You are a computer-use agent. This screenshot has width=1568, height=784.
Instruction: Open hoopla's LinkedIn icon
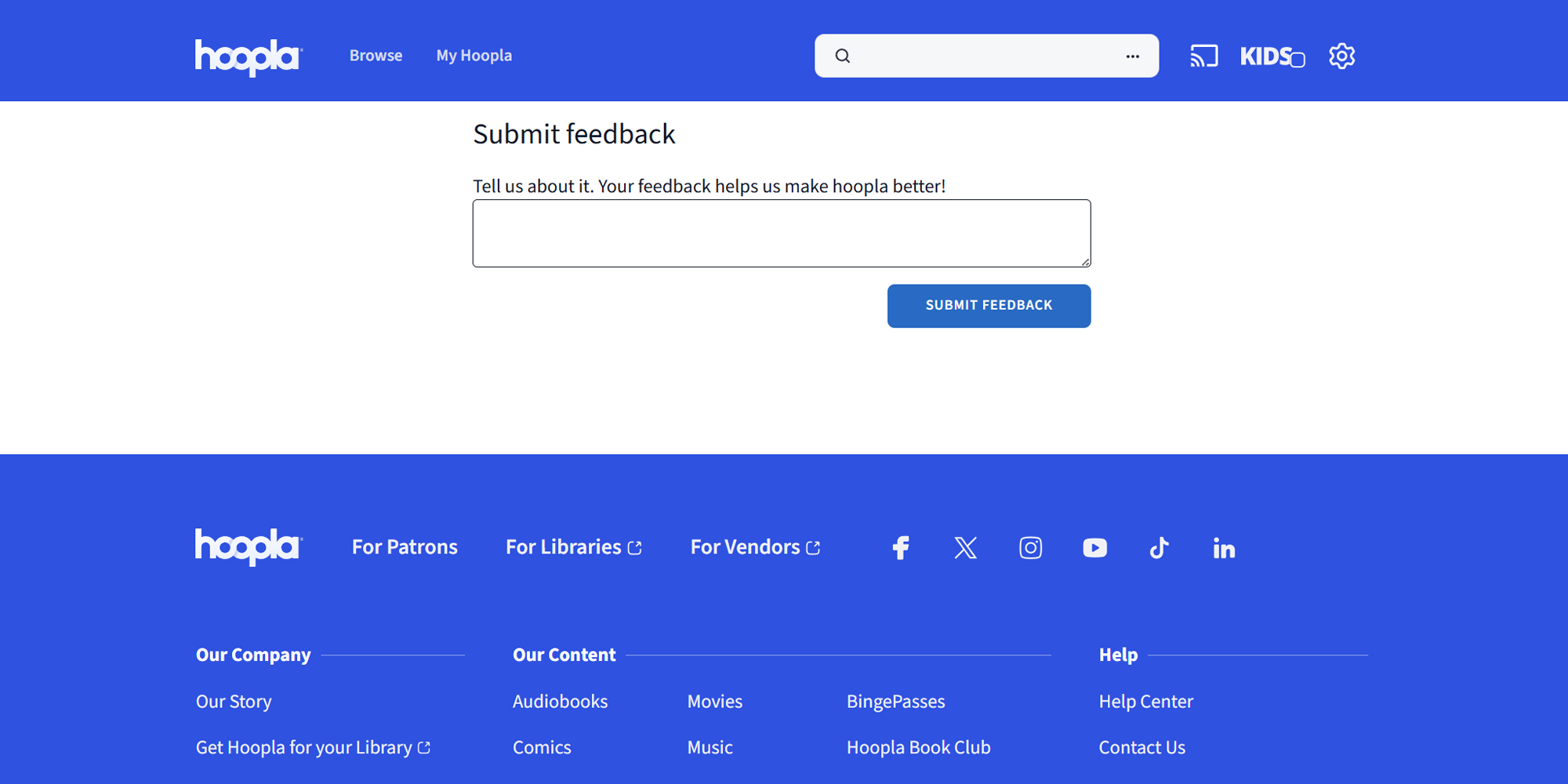point(1224,548)
